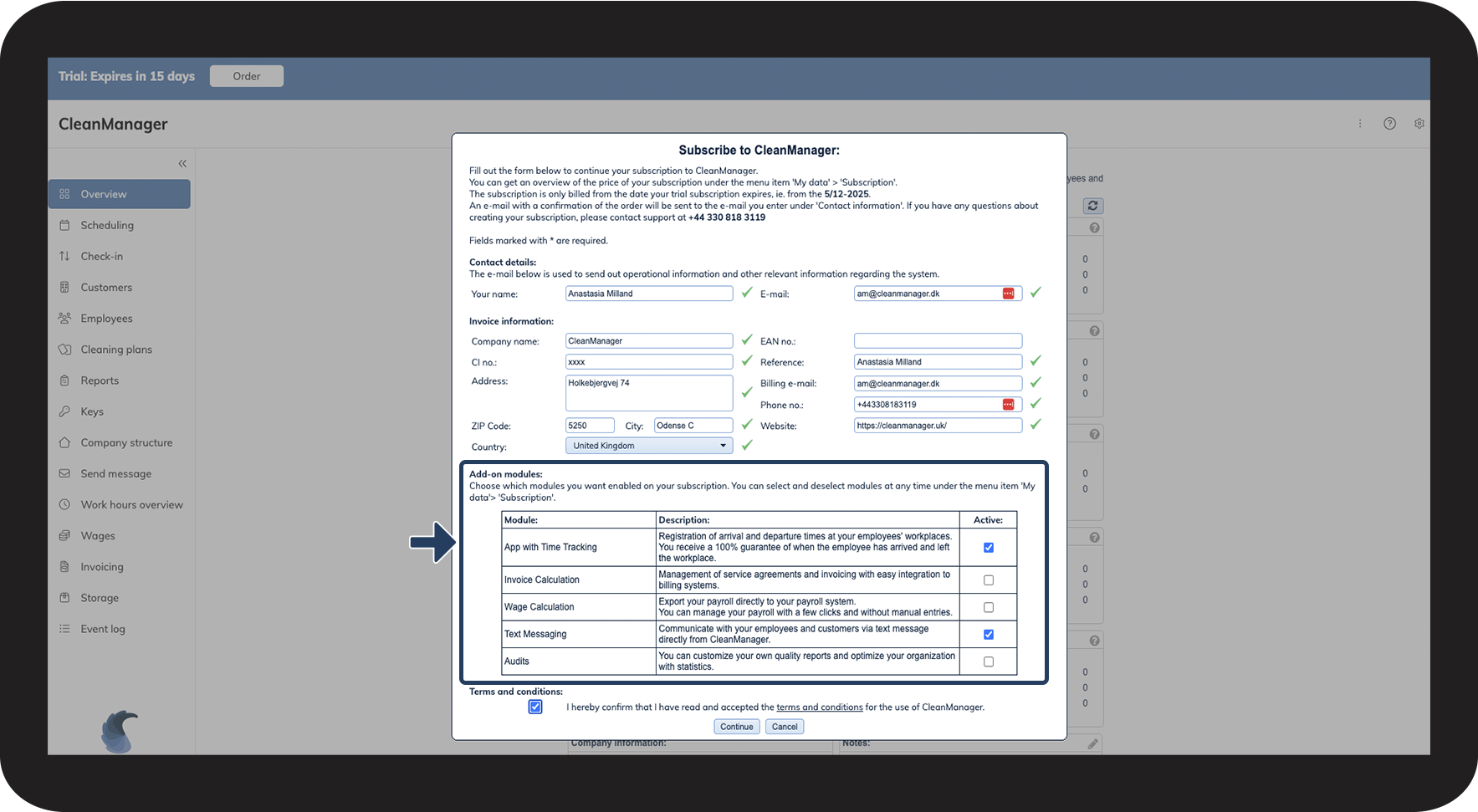The height and width of the screenshot is (812, 1478).
Task: Disable the Text Messaging module checkbox
Action: (x=989, y=635)
